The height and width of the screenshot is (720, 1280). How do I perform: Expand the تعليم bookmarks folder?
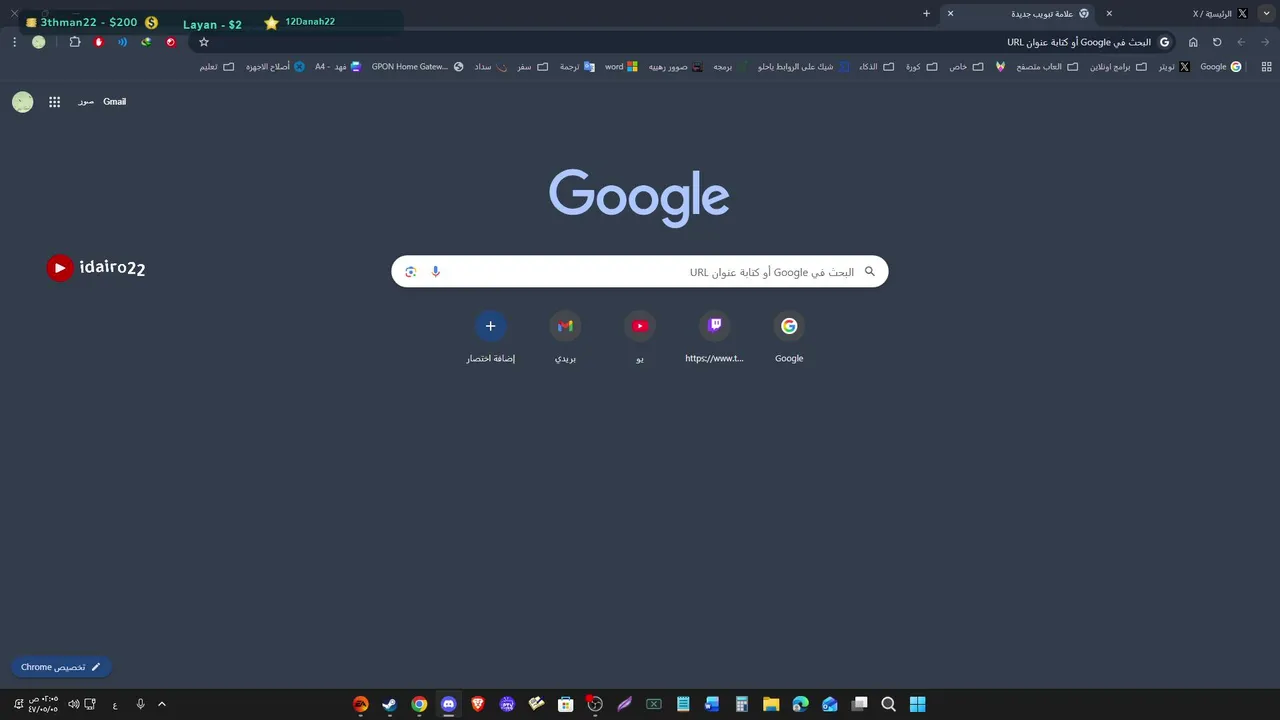(x=216, y=67)
